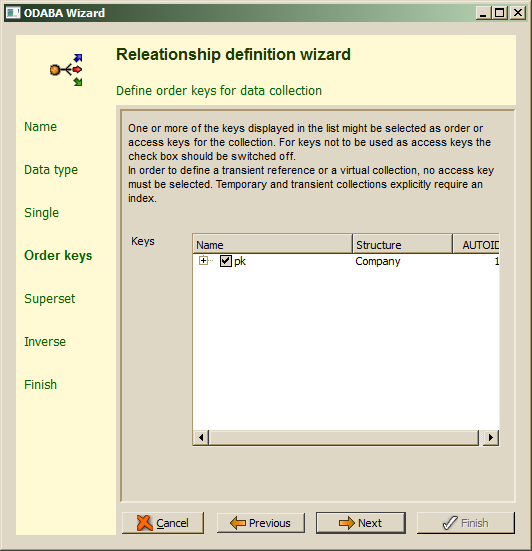Go to the Name wizard step
Viewport: 532px width, 551px height.
click(x=40, y=127)
